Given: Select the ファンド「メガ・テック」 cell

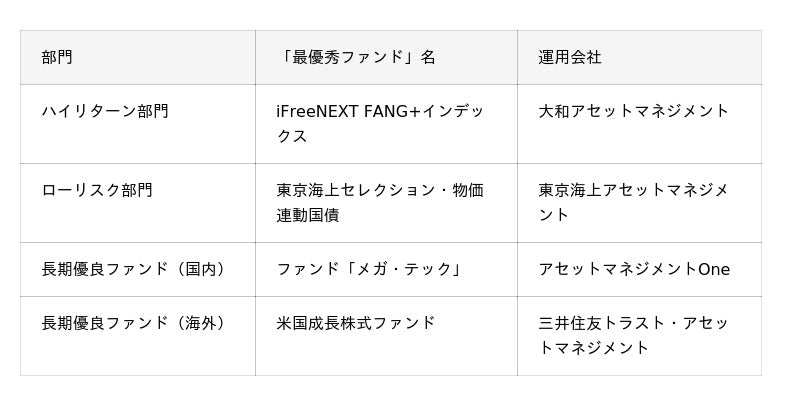Looking at the screenshot, I should pyautogui.click(x=369, y=269).
